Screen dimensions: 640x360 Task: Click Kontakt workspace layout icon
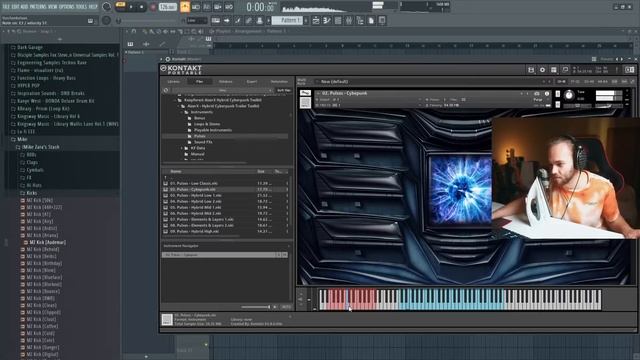[554, 70]
